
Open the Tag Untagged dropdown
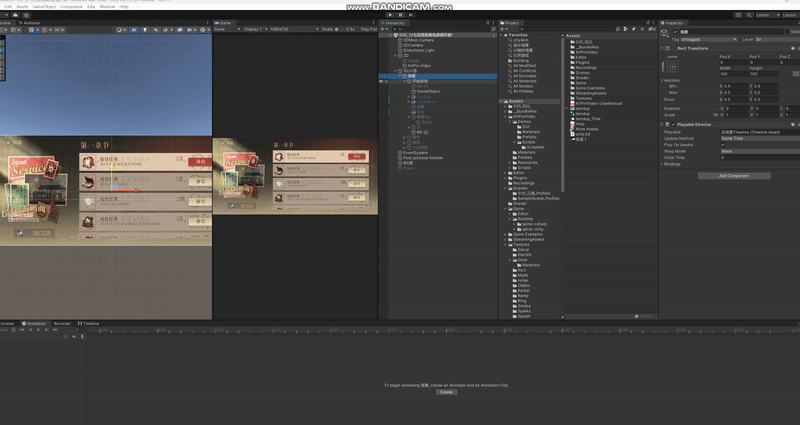[x=709, y=39]
